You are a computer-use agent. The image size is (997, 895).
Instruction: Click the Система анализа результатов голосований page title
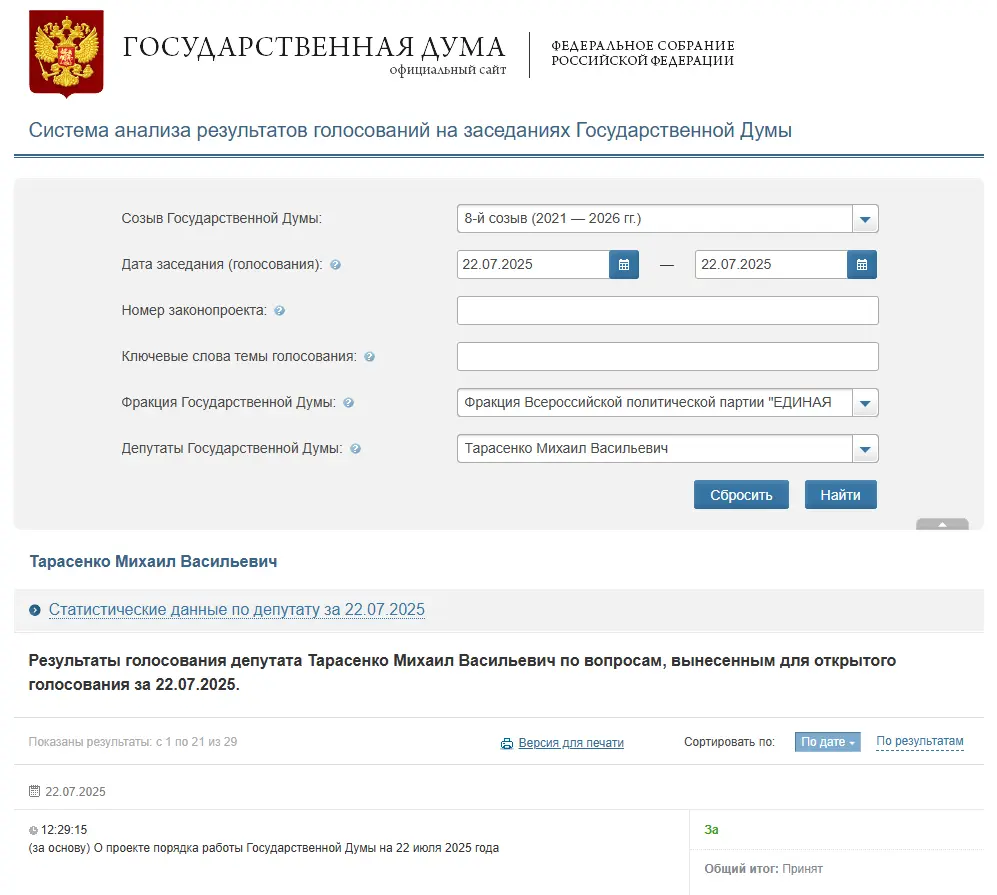click(x=410, y=130)
